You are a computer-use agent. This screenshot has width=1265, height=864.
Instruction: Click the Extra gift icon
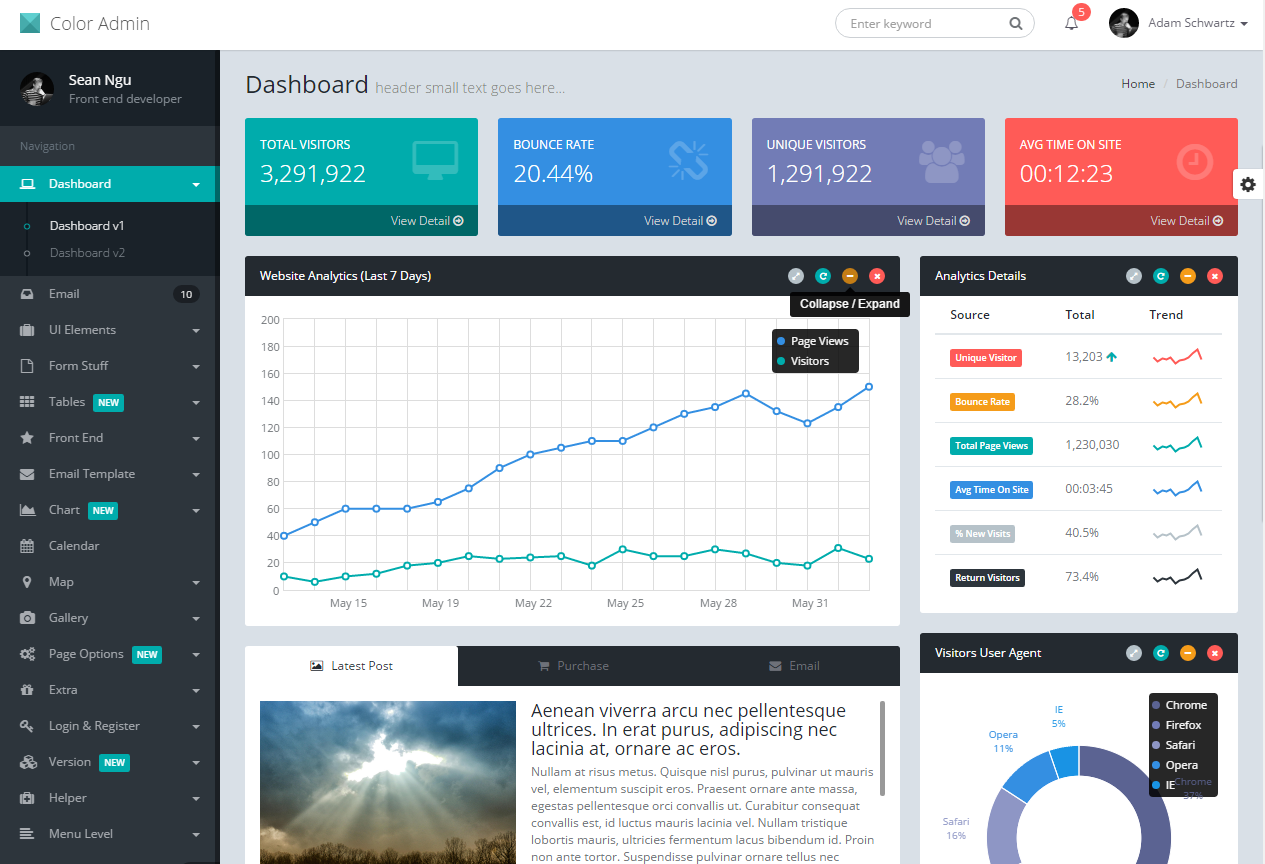28,690
